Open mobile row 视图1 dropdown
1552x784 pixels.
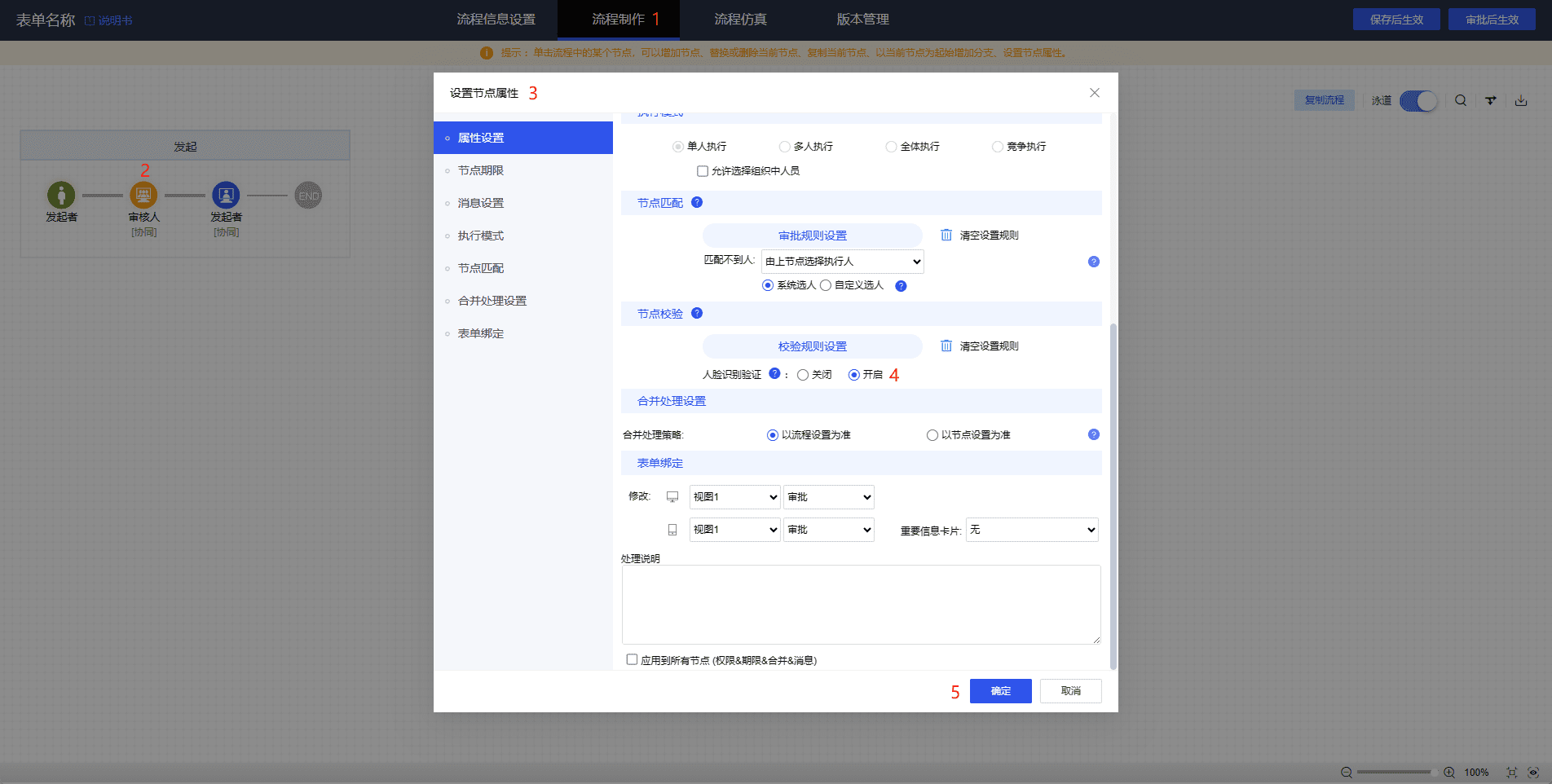[x=735, y=530]
